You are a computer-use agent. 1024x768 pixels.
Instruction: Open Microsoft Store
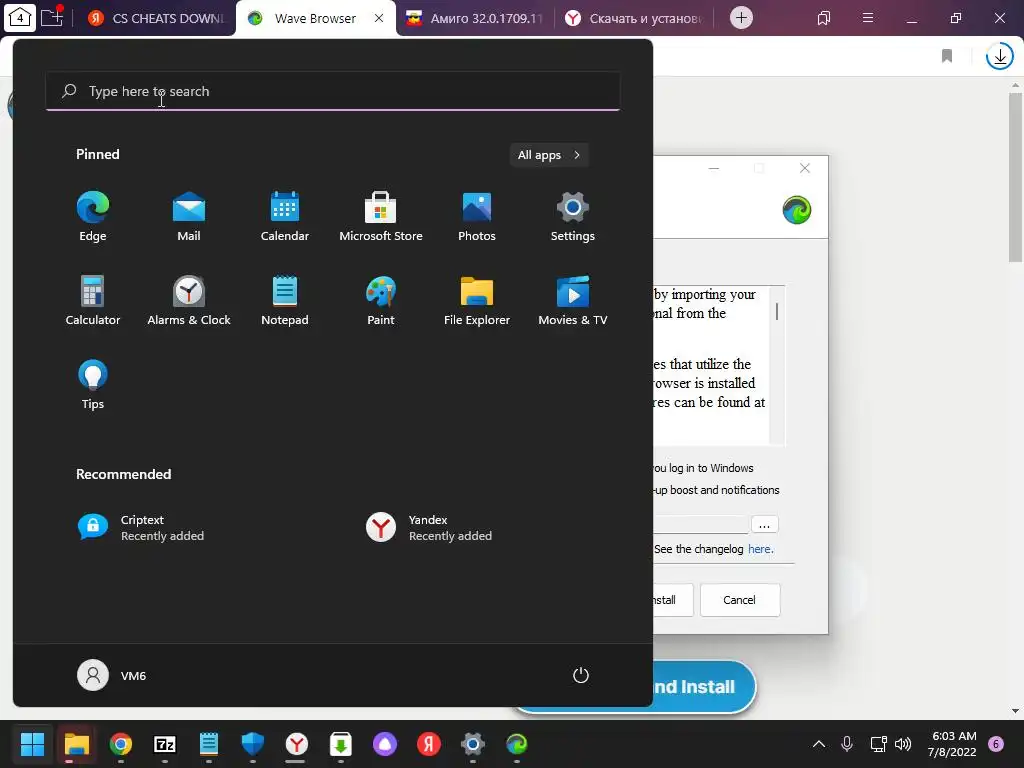pos(381,216)
